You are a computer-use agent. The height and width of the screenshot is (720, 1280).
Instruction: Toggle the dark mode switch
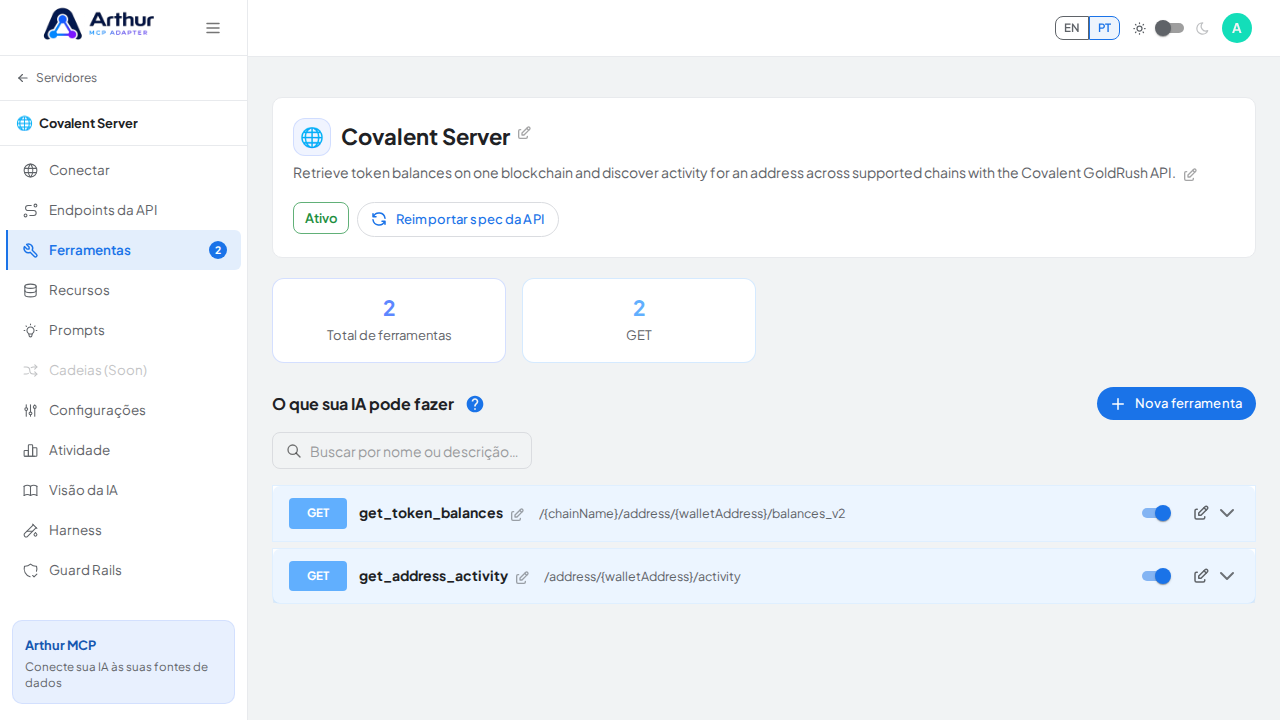click(1169, 28)
